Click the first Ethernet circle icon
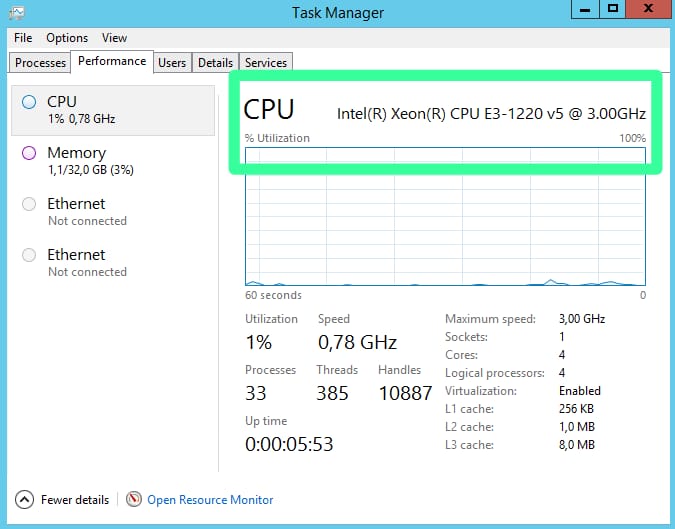The height and width of the screenshot is (529, 675). tap(29, 204)
